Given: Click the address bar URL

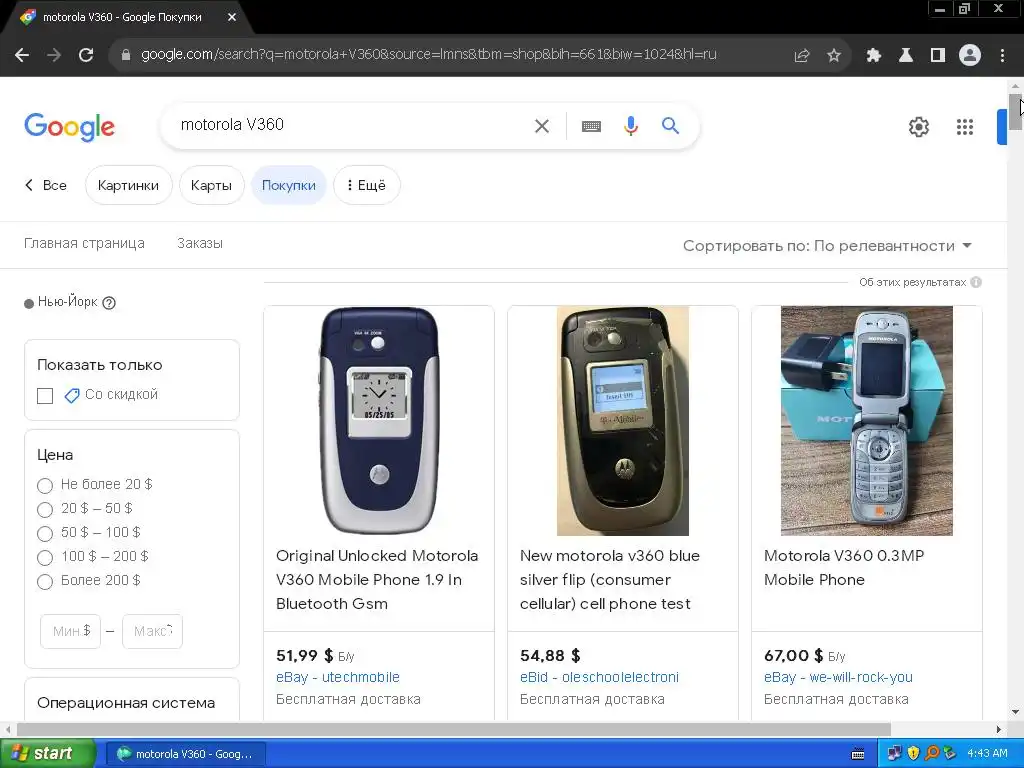Looking at the screenshot, I should [x=428, y=55].
